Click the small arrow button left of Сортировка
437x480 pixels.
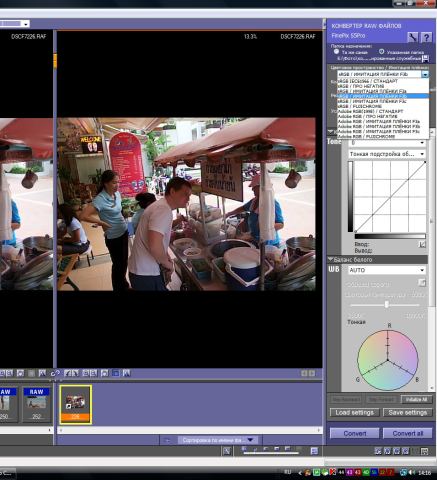(168, 440)
